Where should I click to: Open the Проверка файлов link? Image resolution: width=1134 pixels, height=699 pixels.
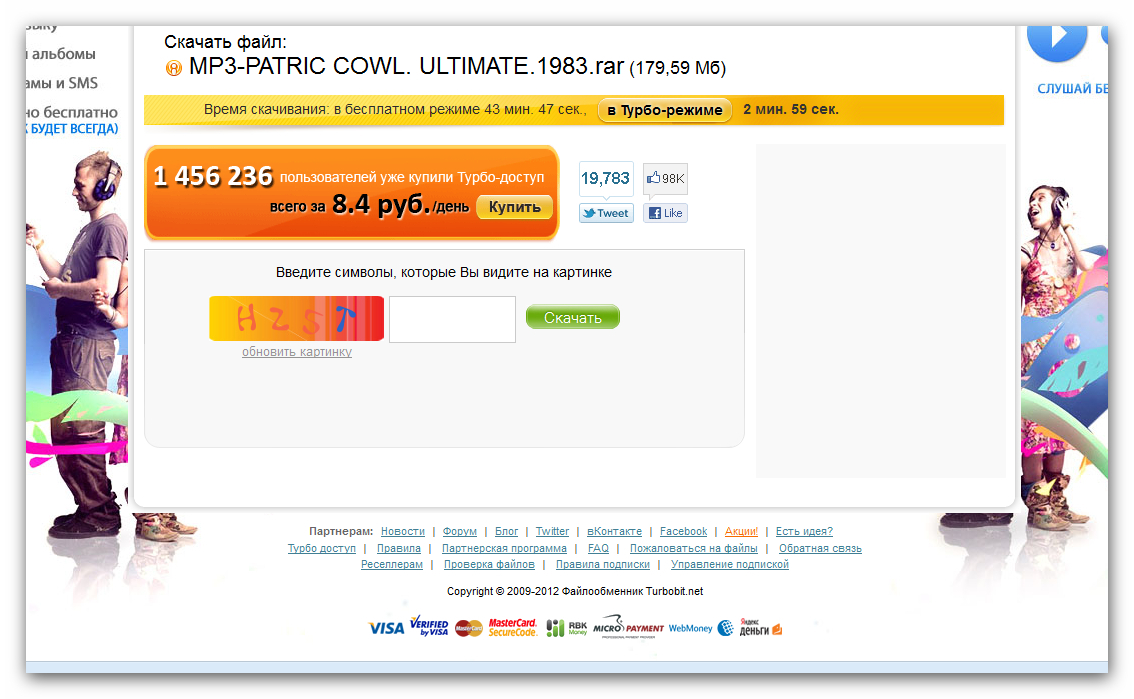(490, 565)
